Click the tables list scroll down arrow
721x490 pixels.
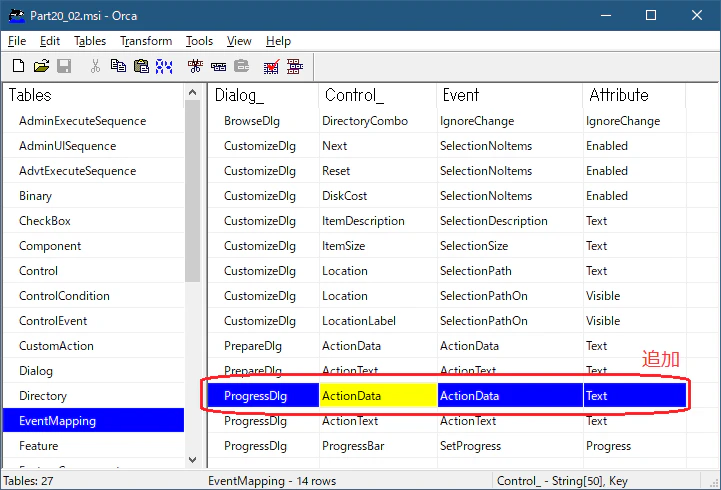click(x=193, y=460)
